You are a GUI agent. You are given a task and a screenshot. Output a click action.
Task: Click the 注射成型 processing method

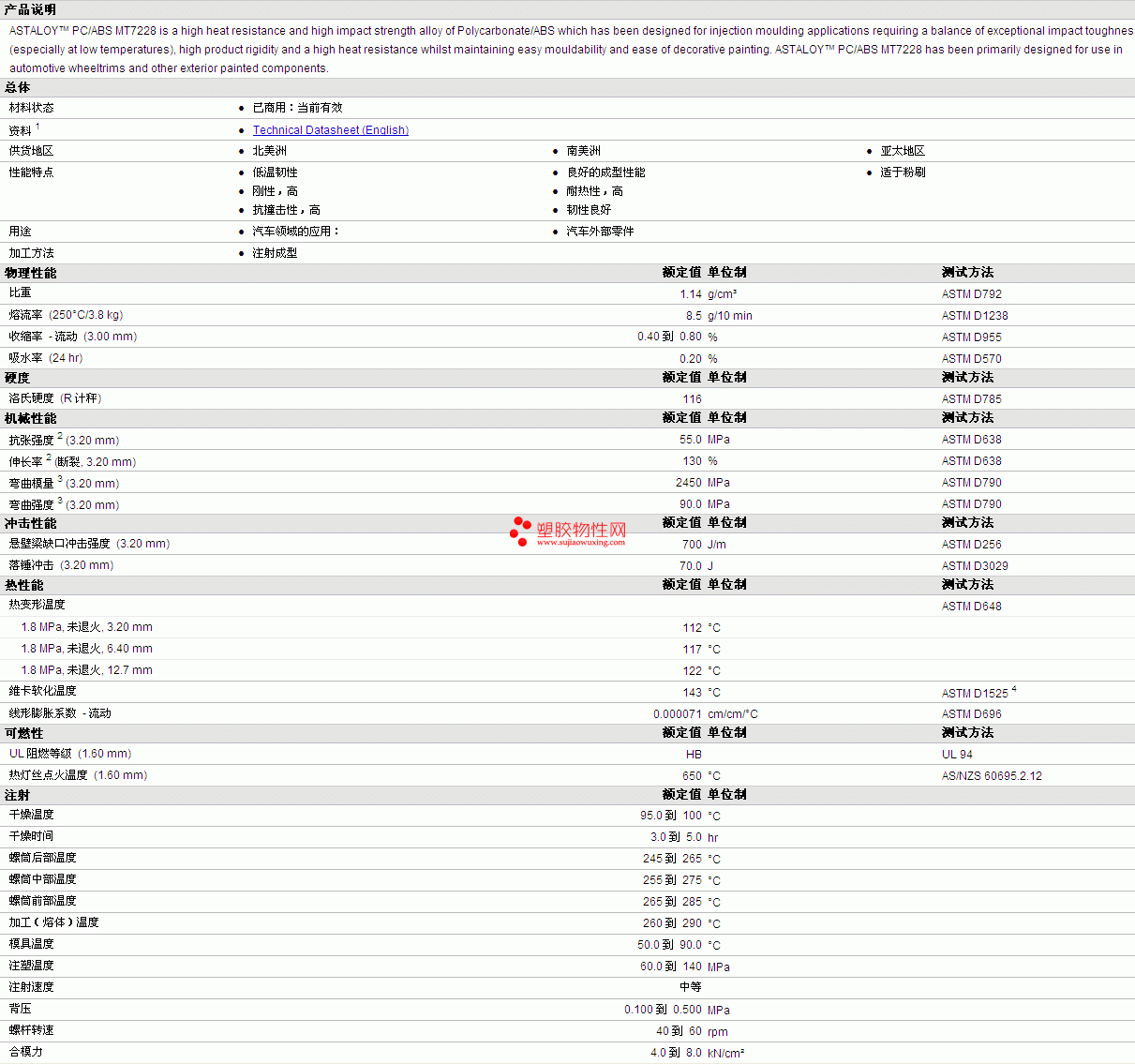pyautogui.click(x=275, y=253)
